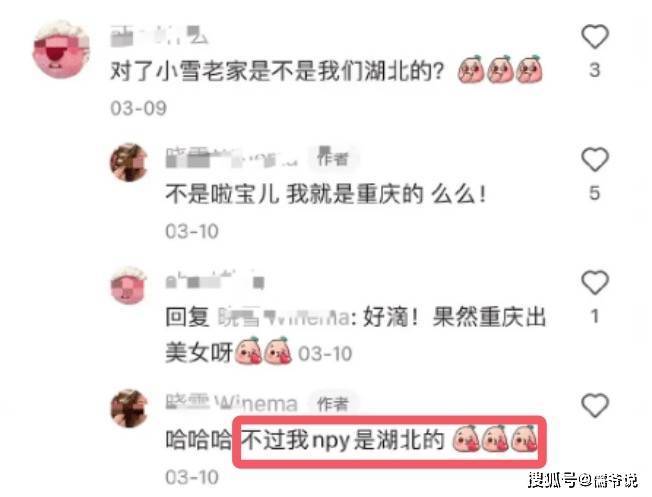Tap the 作者 badge on the last reply
The width and height of the screenshot is (652, 497).
(333, 403)
